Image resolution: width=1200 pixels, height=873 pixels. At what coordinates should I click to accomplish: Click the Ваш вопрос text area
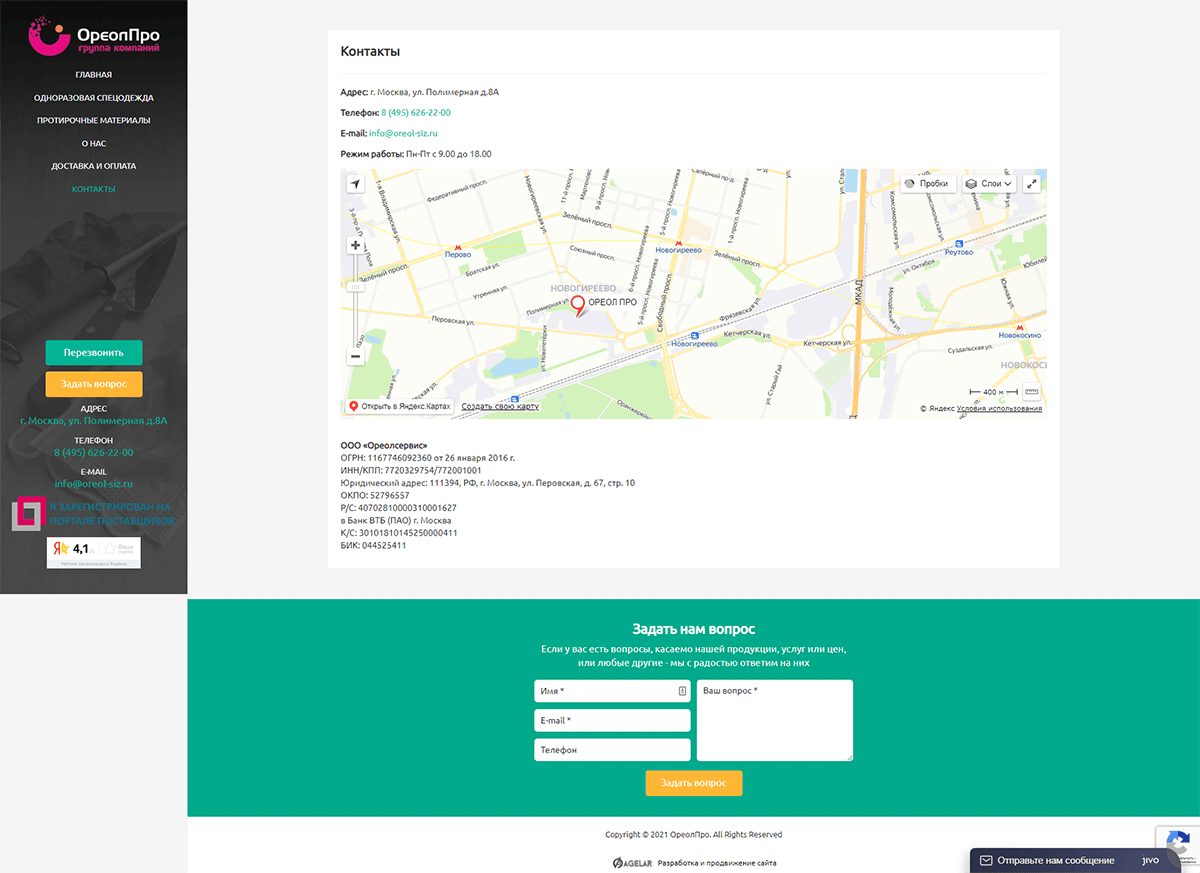[775, 721]
